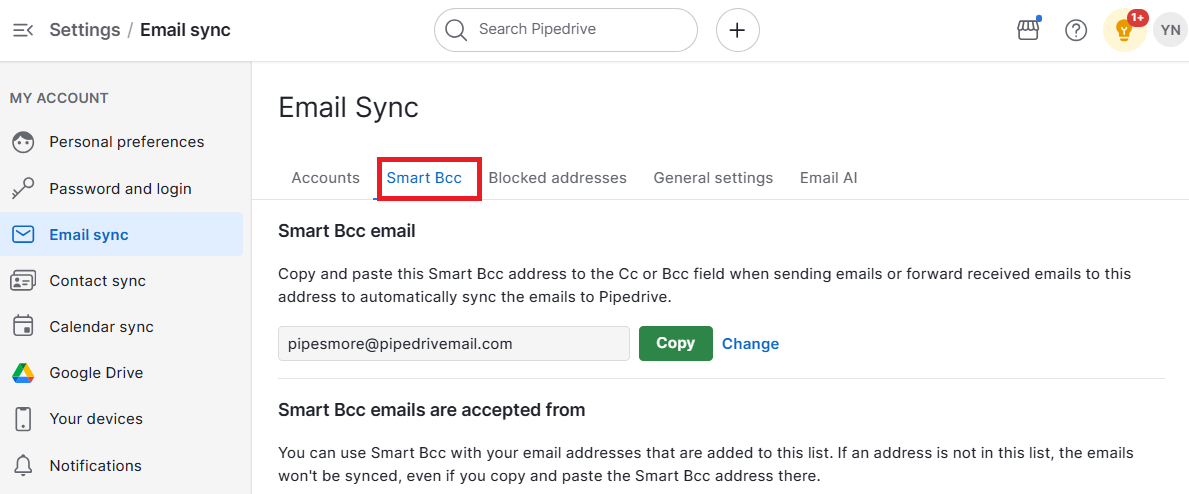Click the quick add plus button

737,30
